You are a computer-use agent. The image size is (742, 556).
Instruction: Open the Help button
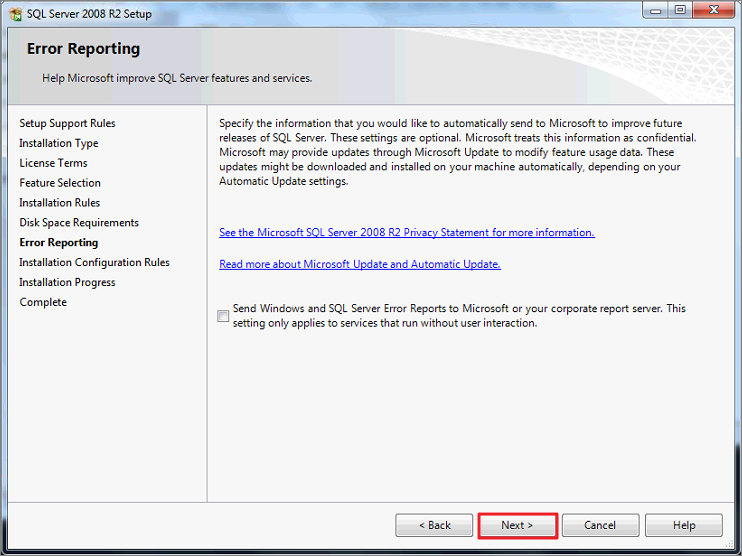(x=684, y=525)
